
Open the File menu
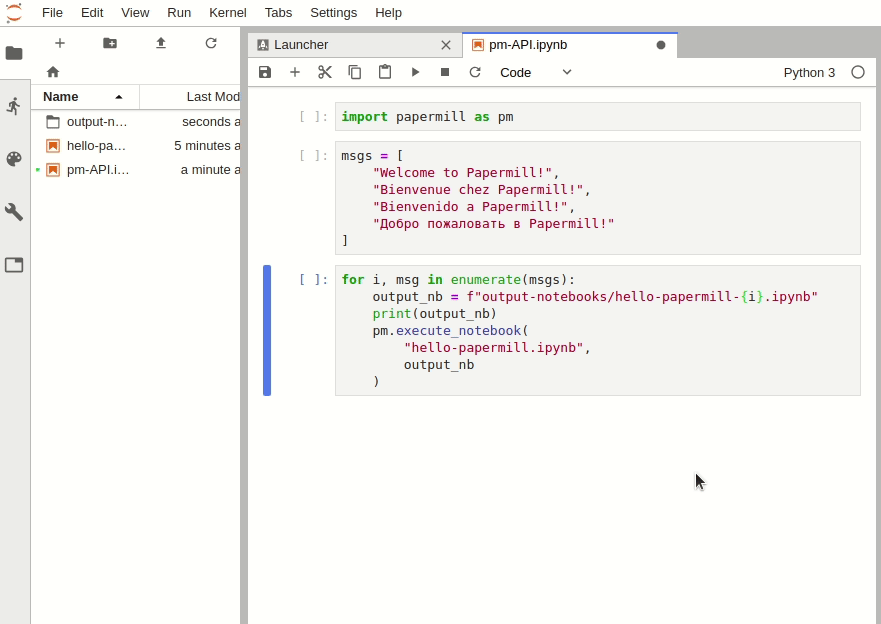[x=52, y=12]
